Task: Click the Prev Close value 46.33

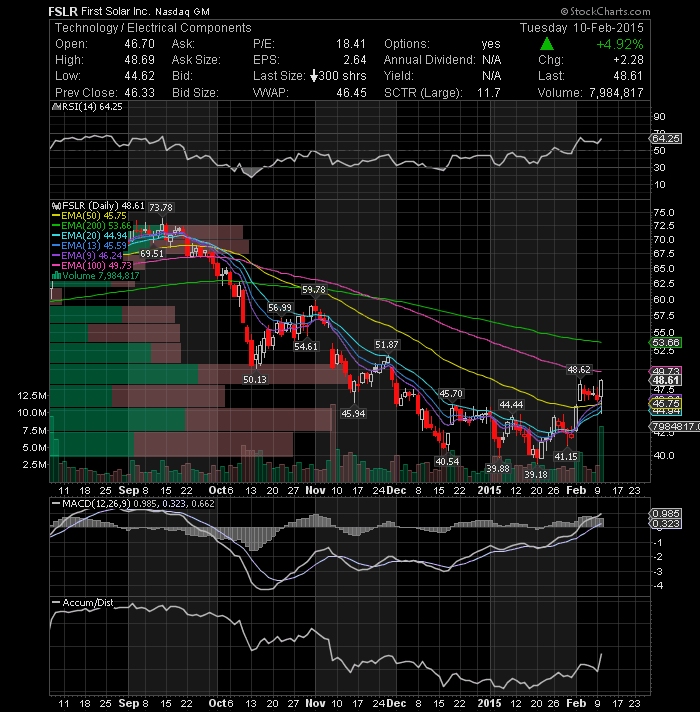Action: [x=139, y=93]
